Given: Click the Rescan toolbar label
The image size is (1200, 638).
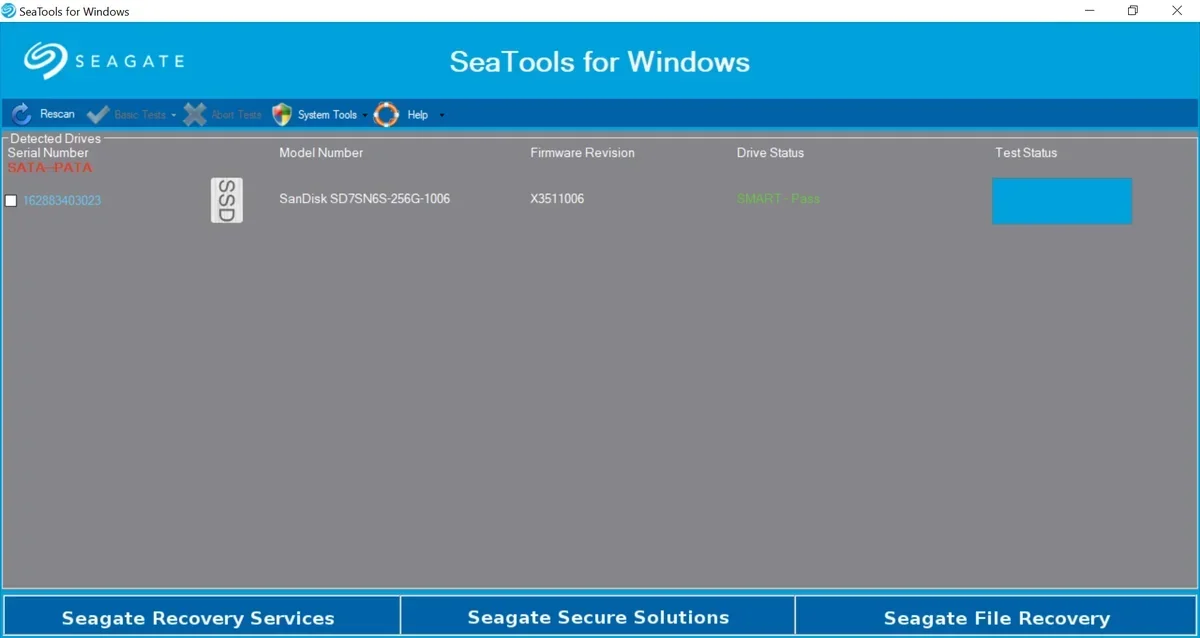Looking at the screenshot, I should 57,114.
